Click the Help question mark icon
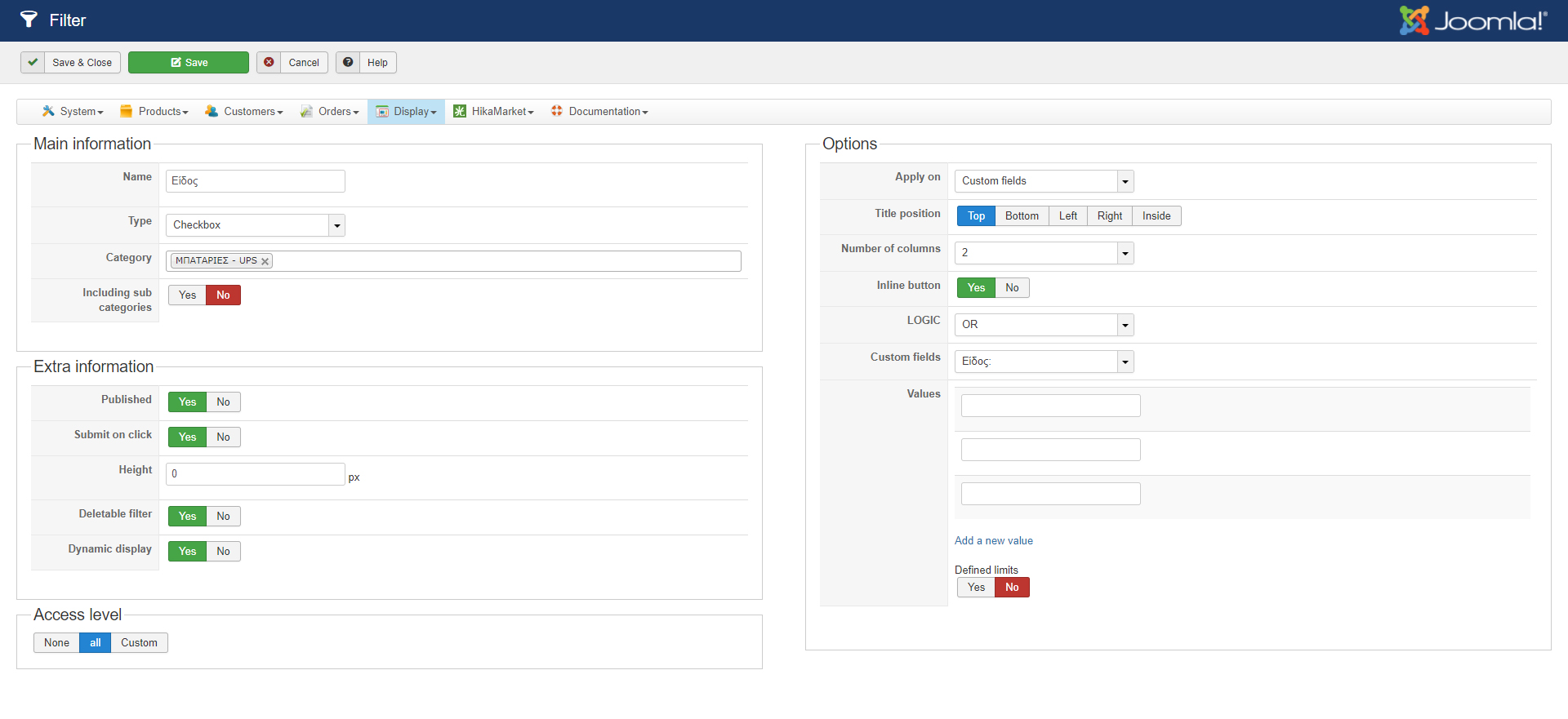 348,62
